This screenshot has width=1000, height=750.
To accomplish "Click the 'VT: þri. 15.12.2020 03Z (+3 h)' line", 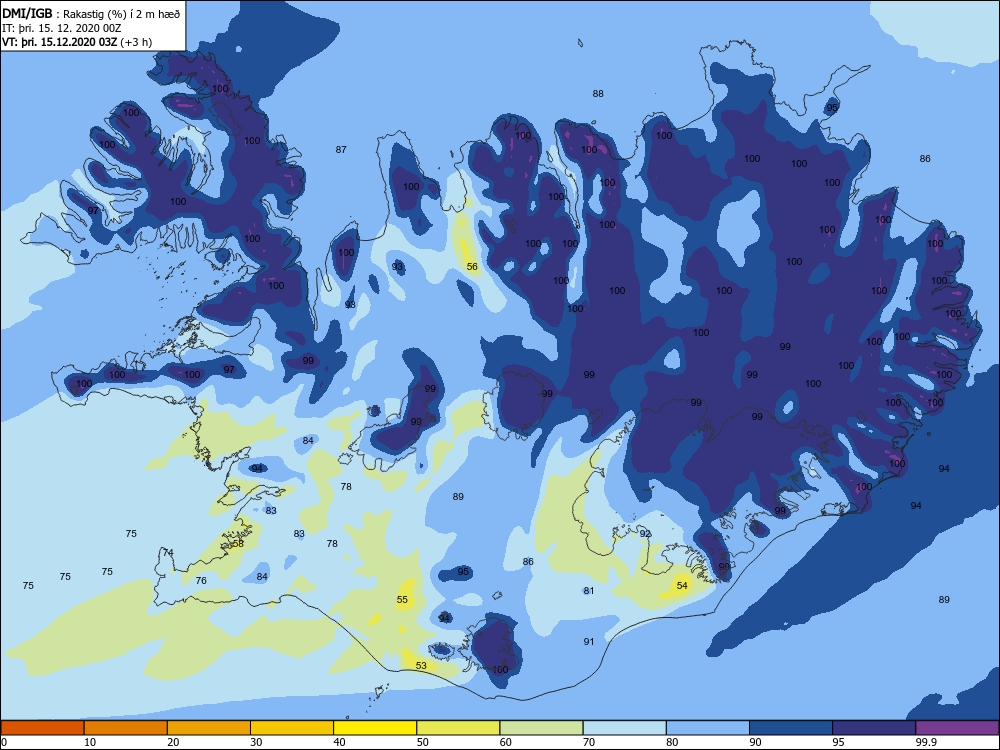I will click(77, 42).
